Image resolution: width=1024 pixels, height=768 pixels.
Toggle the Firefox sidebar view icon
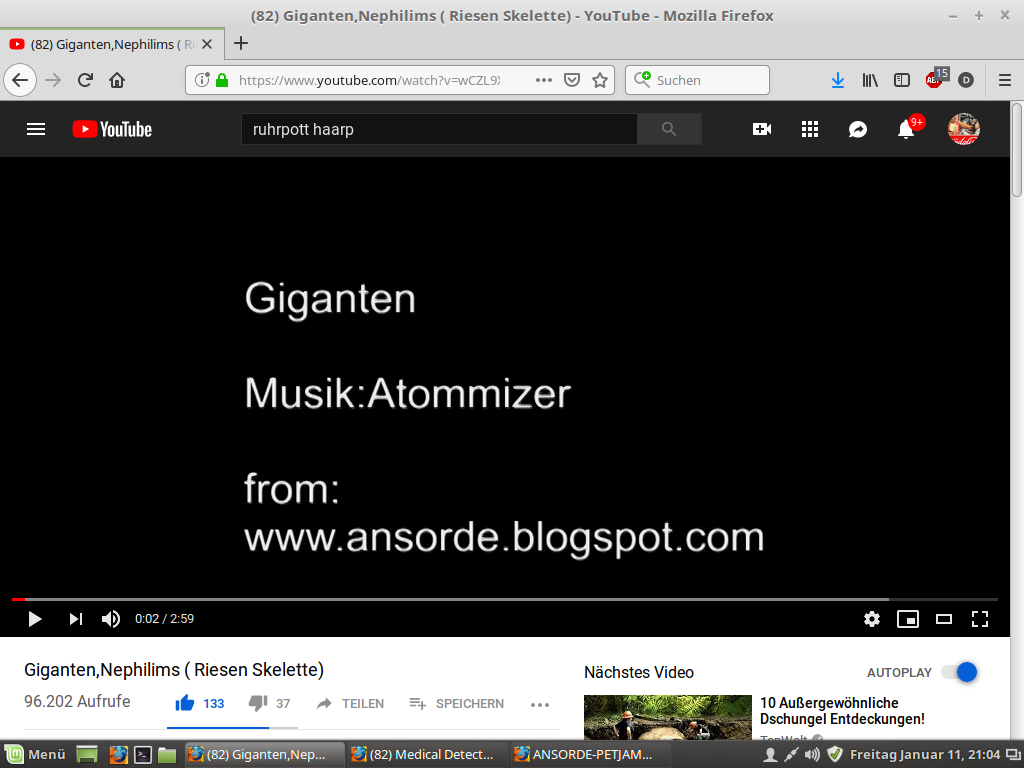click(902, 80)
